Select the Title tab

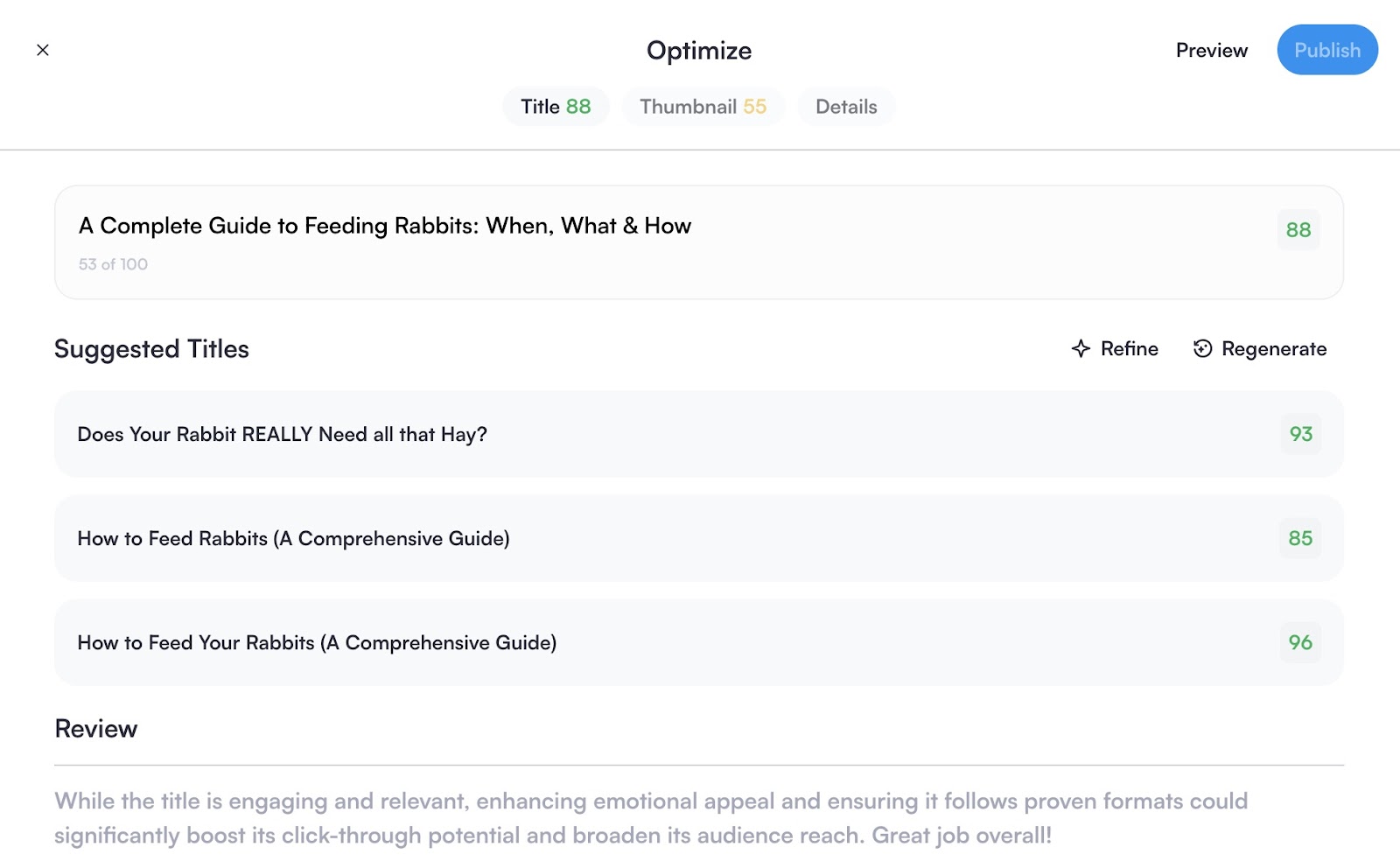point(555,106)
